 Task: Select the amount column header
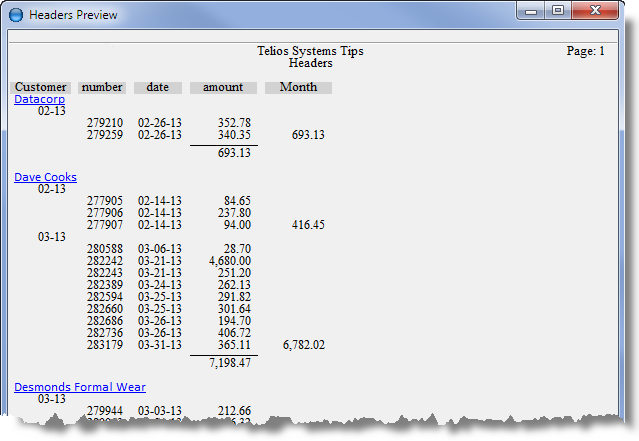point(223,87)
